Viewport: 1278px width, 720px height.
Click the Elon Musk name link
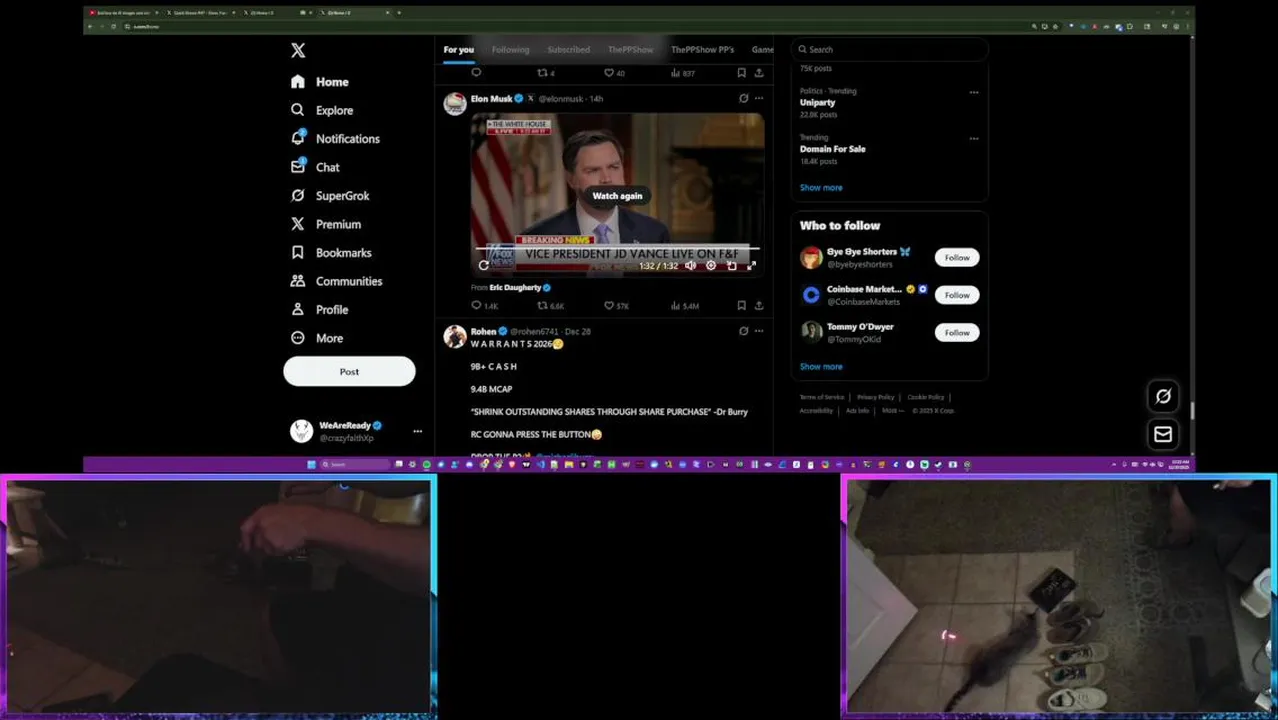(x=491, y=99)
